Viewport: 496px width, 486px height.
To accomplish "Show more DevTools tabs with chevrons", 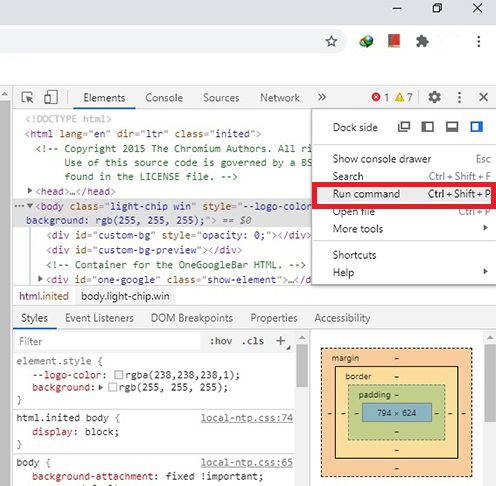I will coord(322,97).
